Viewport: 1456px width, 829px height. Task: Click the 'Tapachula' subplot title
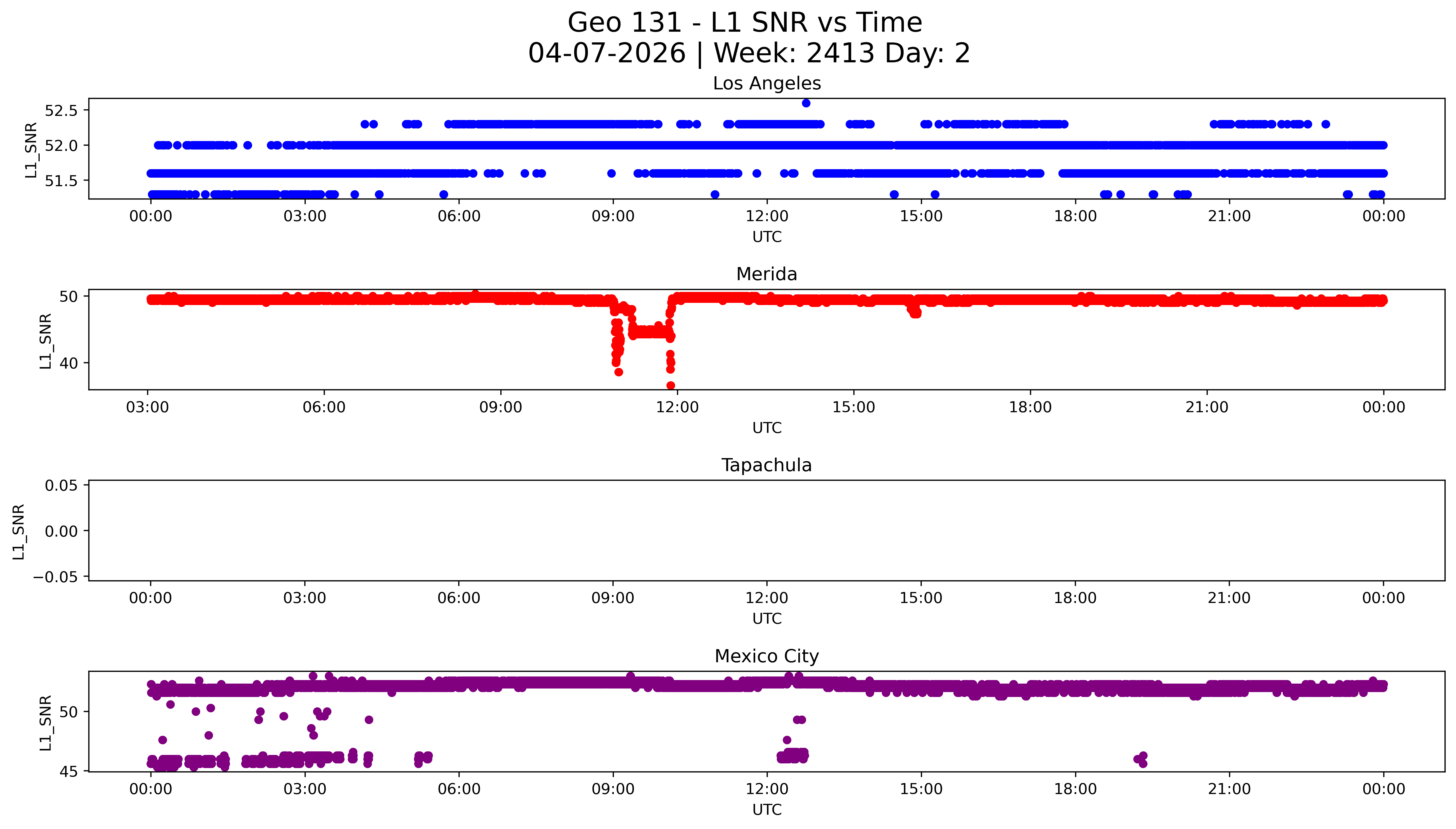pos(766,466)
